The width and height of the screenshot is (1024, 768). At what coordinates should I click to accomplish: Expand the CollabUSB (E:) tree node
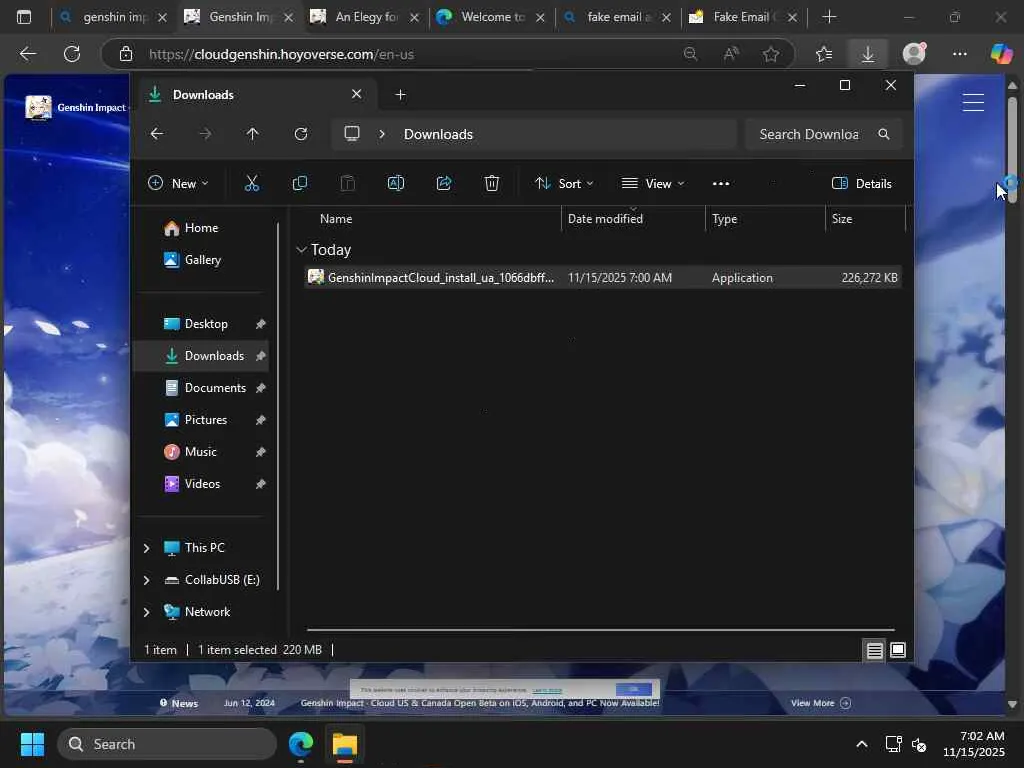tap(146, 580)
